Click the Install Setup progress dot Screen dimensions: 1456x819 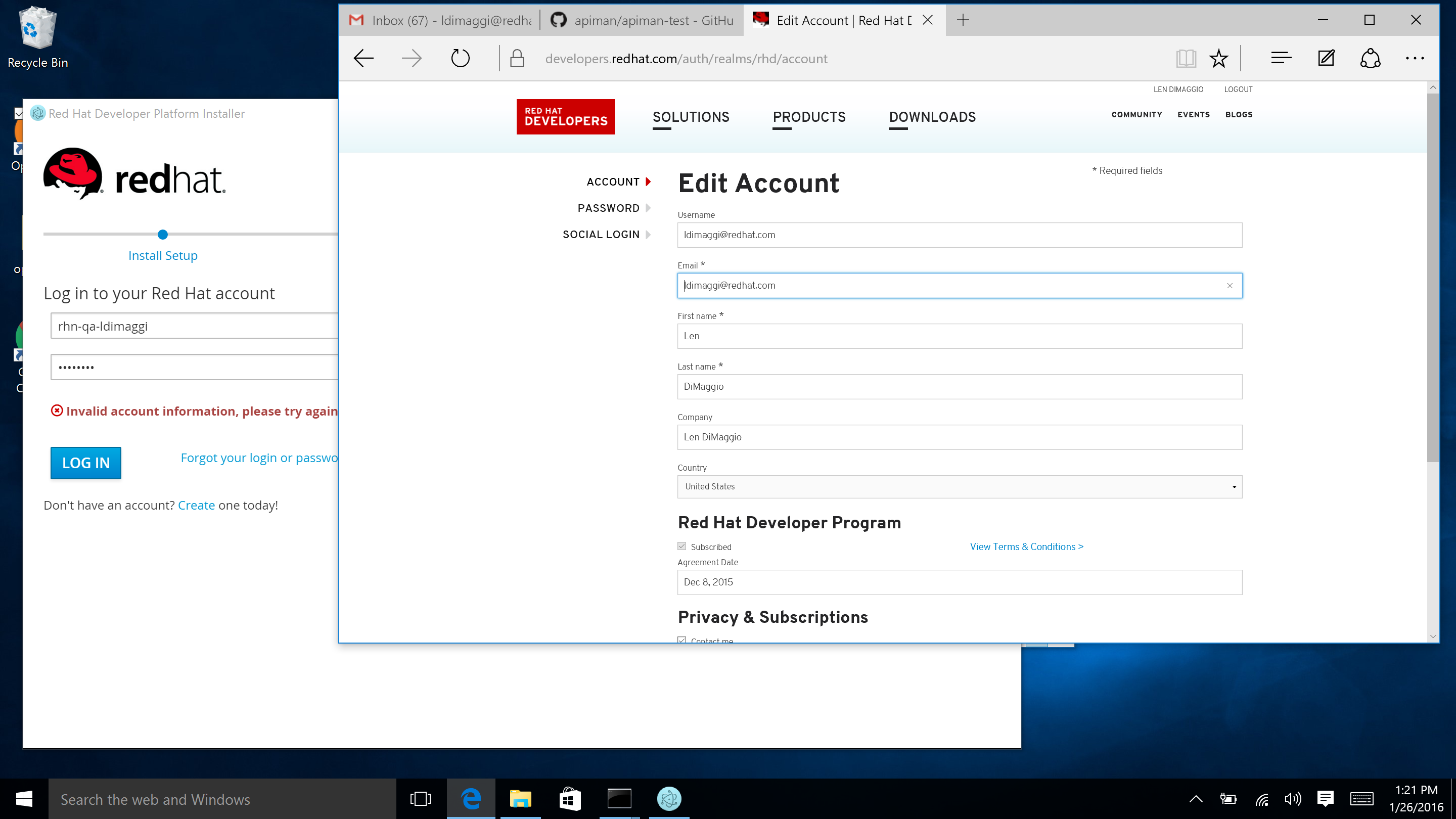pos(163,235)
